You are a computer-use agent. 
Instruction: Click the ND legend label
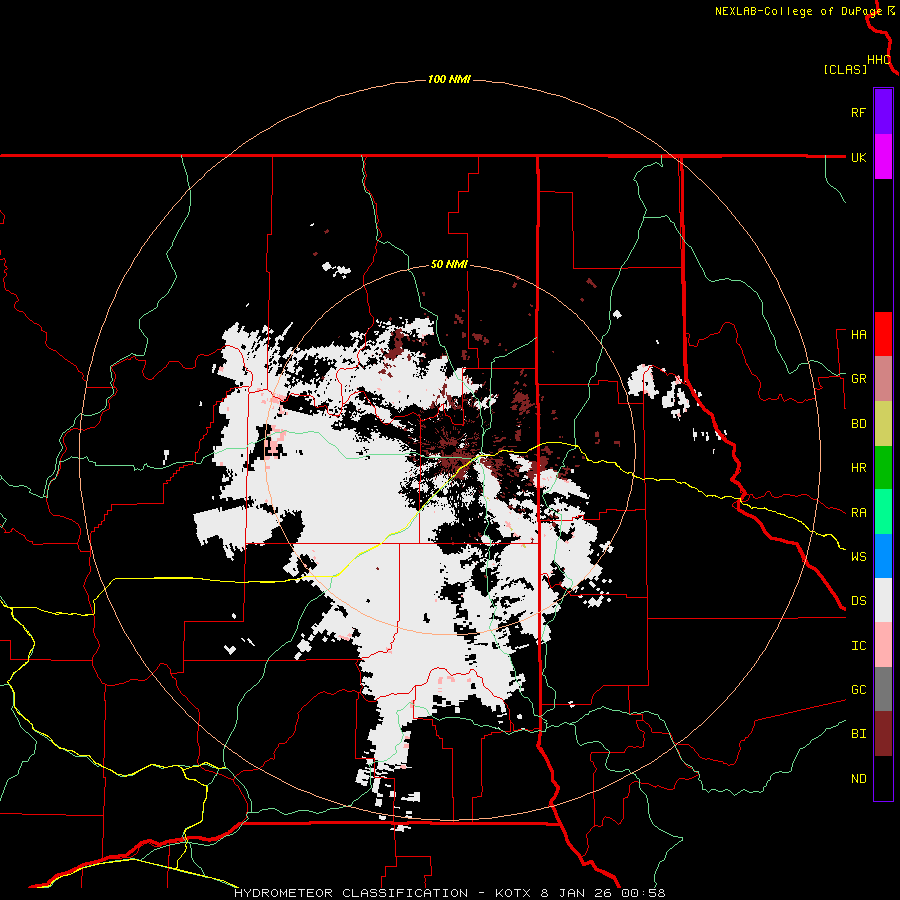[858, 778]
